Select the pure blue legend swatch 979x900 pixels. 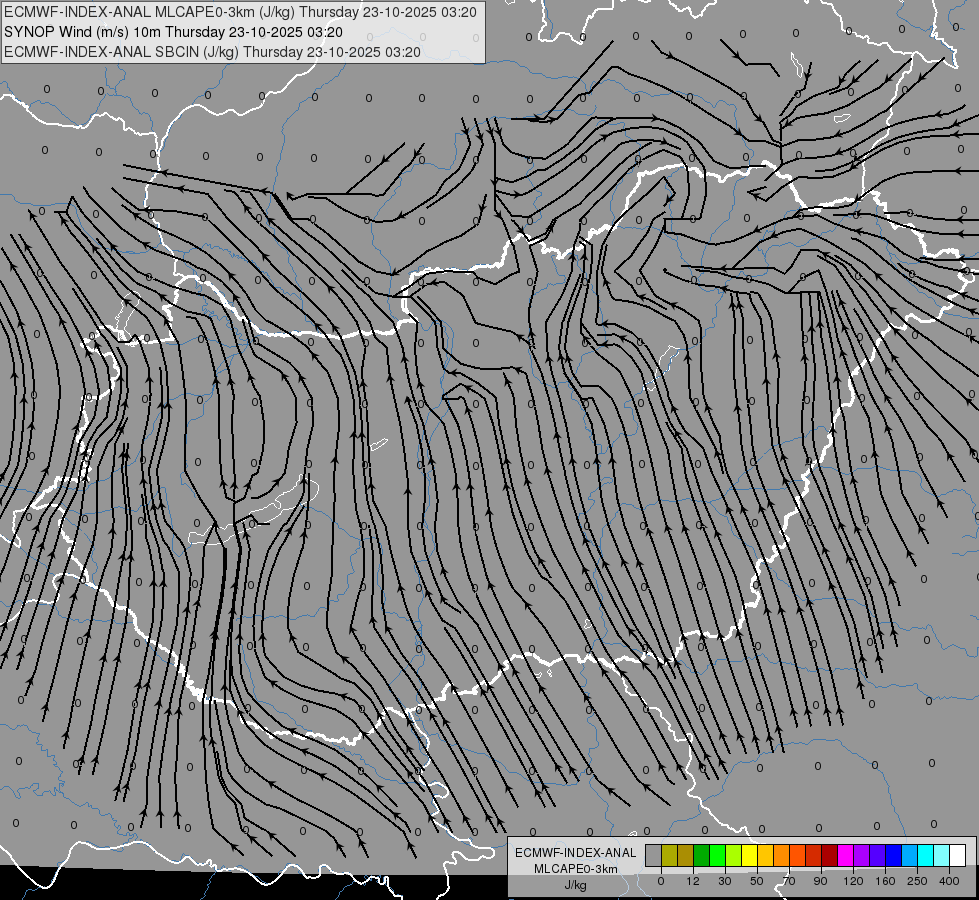point(893,855)
